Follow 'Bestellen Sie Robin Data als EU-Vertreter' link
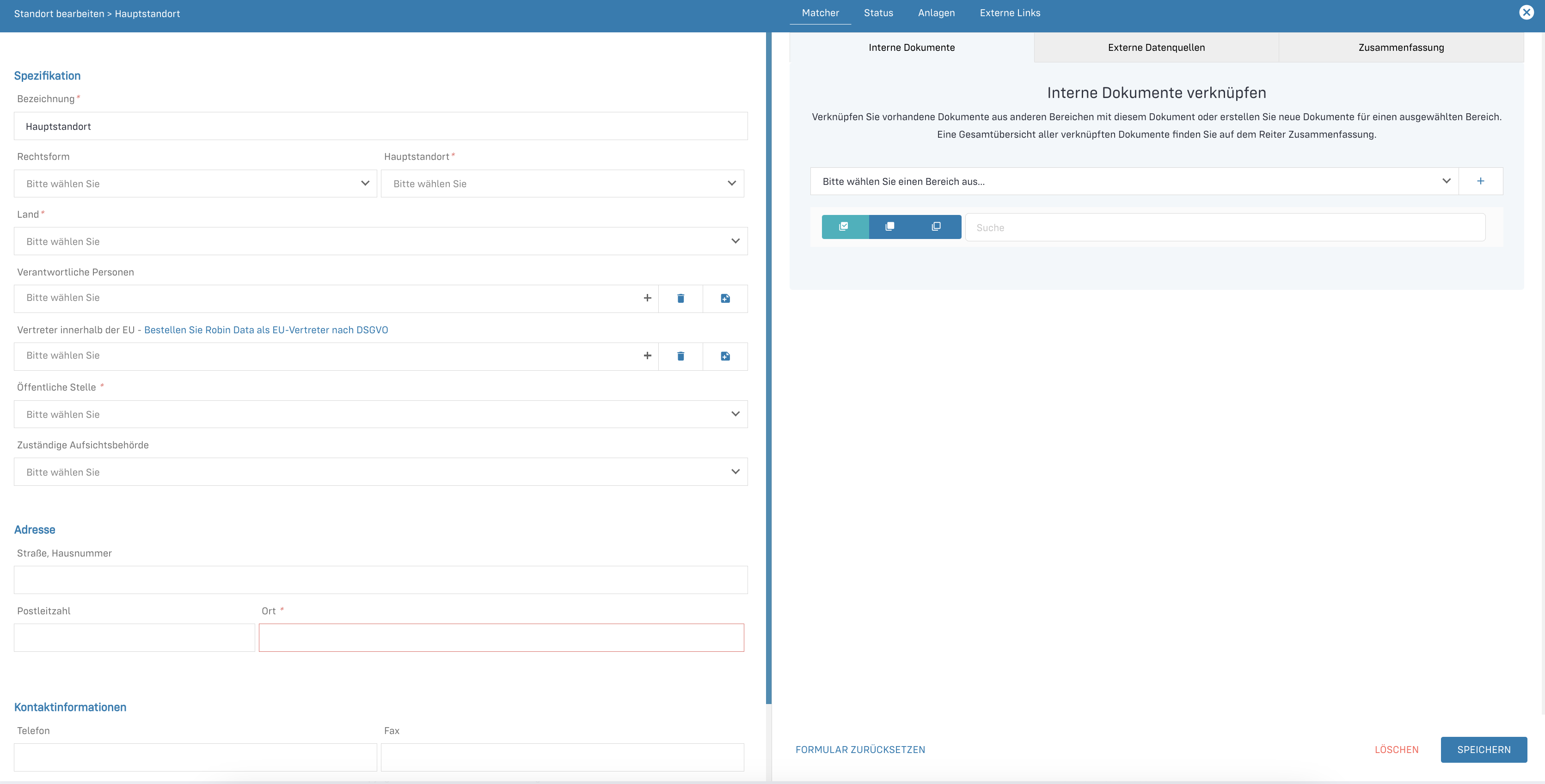Image resolution: width=1545 pixels, height=784 pixels. coord(266,330)
